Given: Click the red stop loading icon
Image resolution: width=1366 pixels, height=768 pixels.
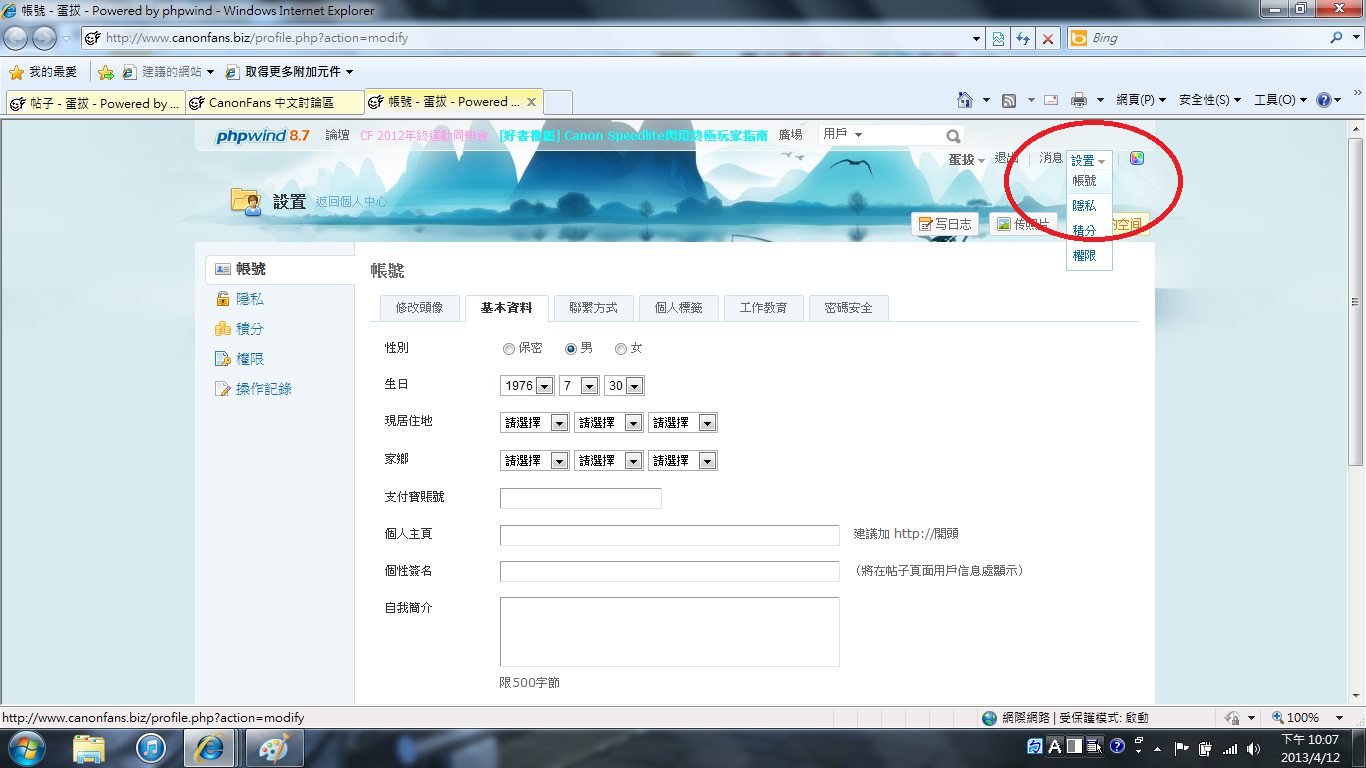Looking at the screenshot, I should (1047, 38).
